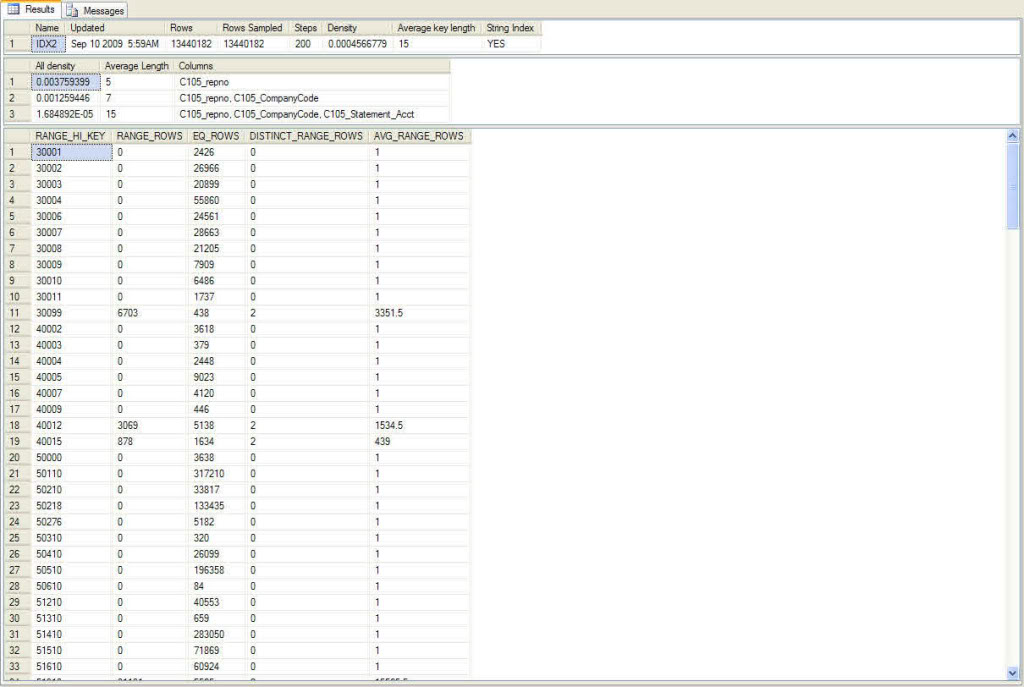Click the sheet icon on the Messages tab
The image size is (1024, 687).
[x=71, y=10]
